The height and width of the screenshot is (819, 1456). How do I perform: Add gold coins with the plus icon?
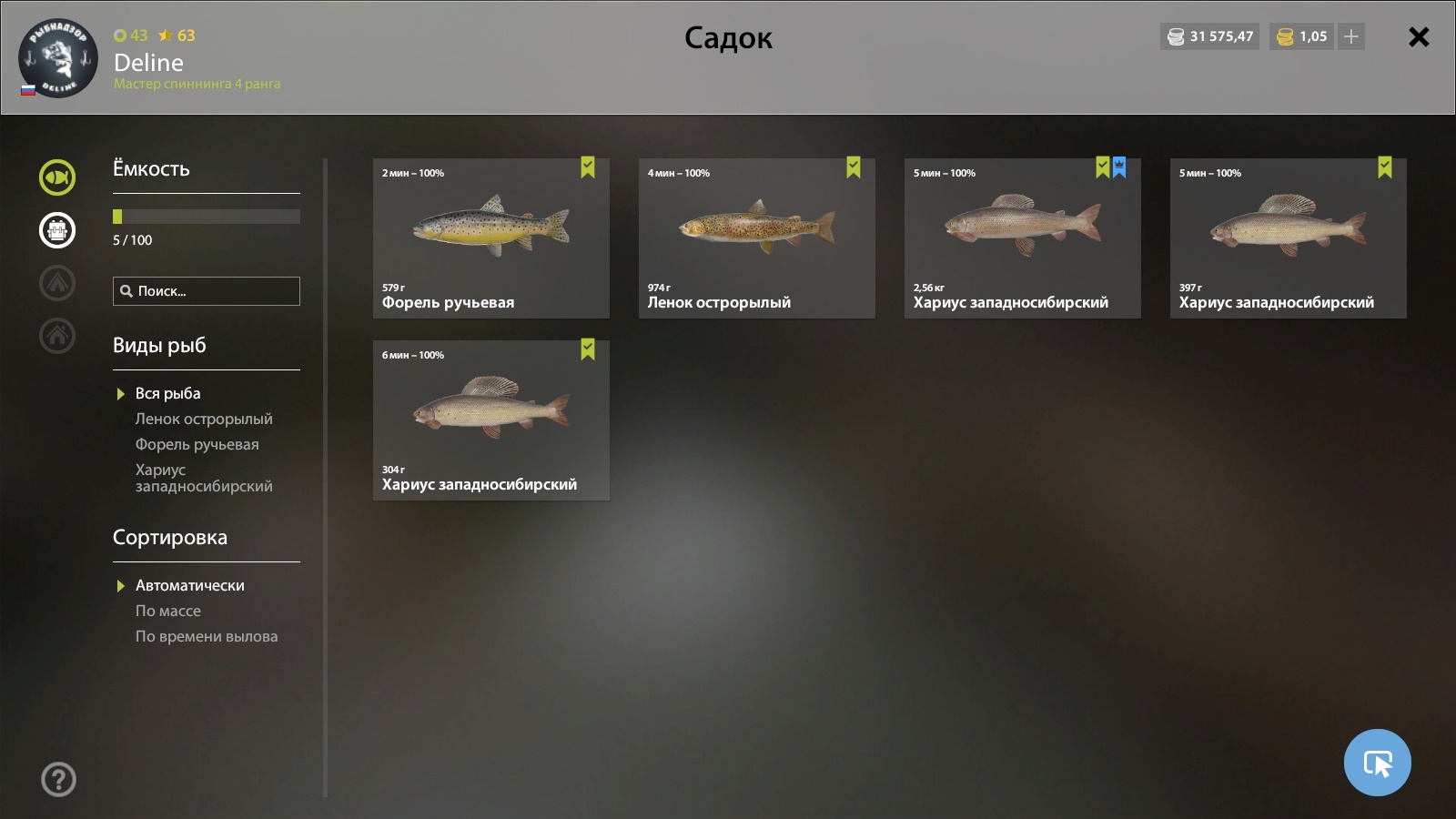click(1351, 36)
